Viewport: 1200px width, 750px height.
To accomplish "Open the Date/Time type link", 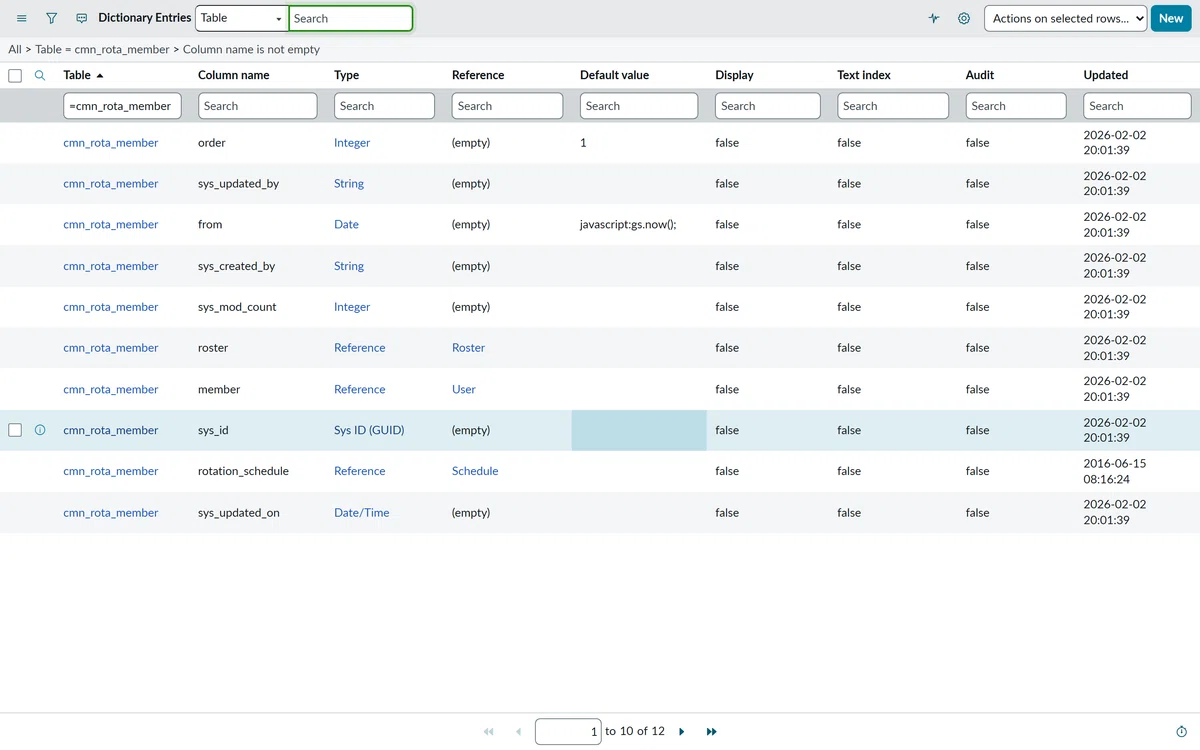I will [x=362, y=513].
